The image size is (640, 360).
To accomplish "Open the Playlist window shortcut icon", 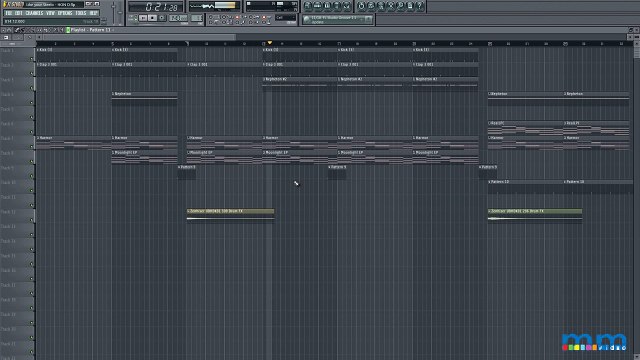I will tap(308, 6).
